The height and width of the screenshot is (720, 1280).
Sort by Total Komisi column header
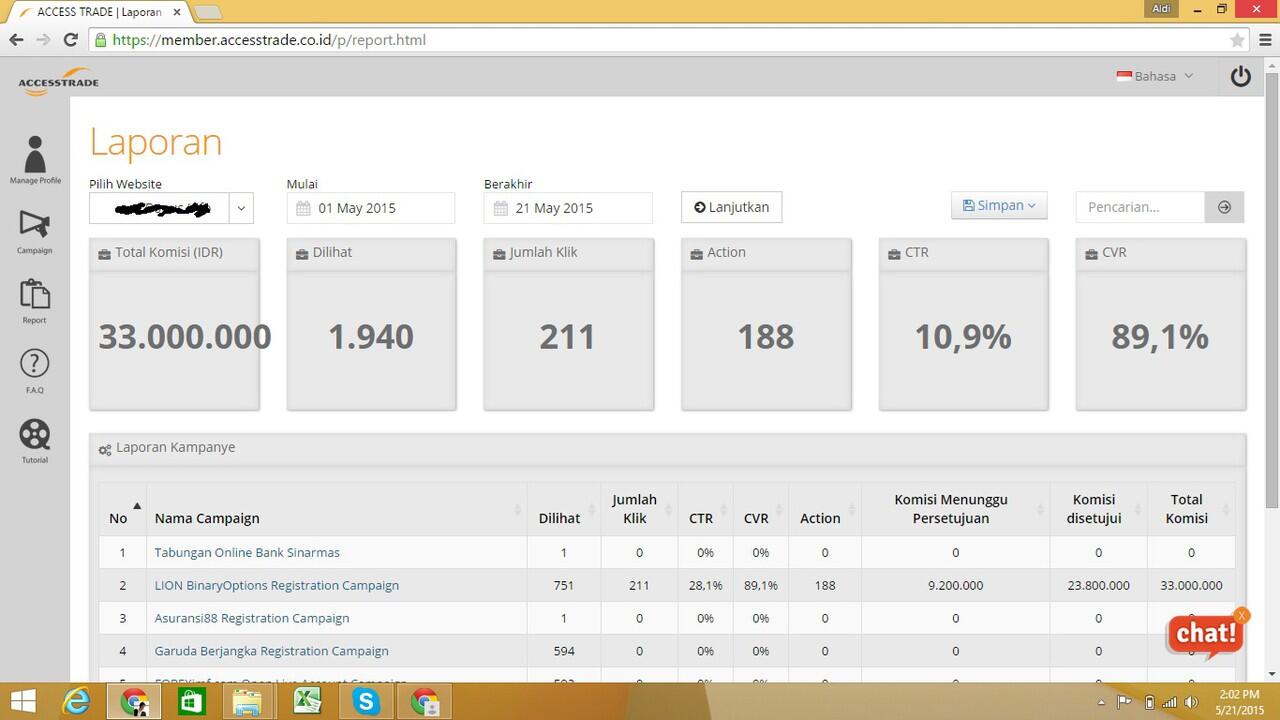[1190, 510]
